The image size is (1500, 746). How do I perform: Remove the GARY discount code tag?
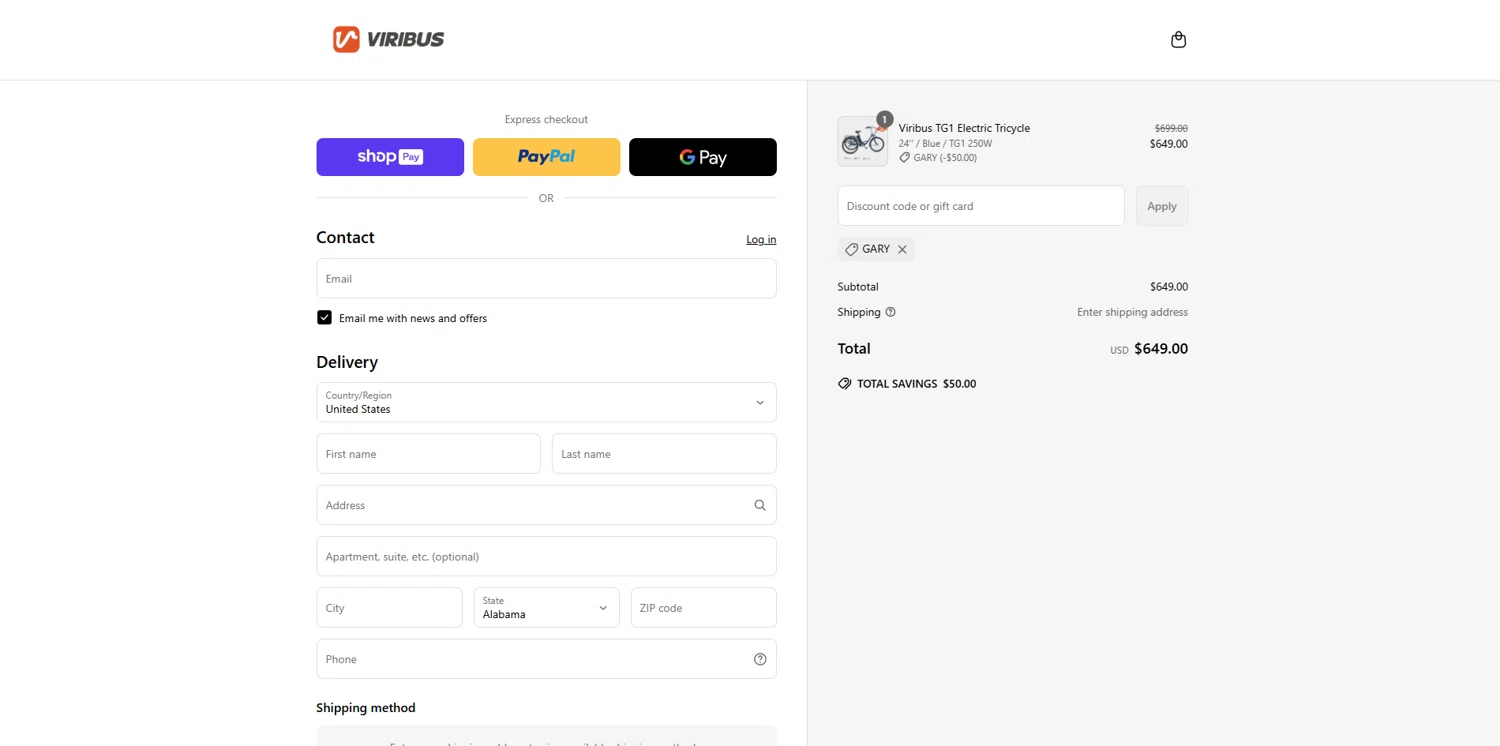click(902, 249)
